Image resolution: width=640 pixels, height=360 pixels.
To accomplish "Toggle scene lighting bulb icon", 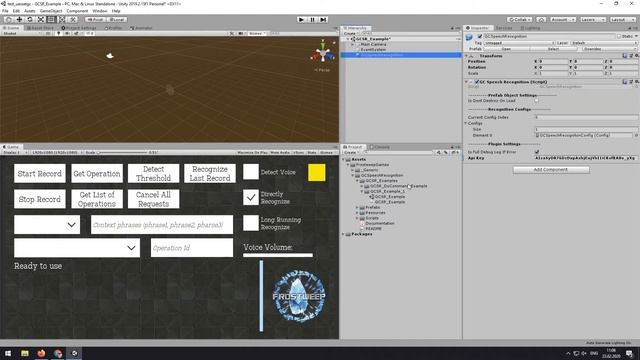I will pos(58,33).
